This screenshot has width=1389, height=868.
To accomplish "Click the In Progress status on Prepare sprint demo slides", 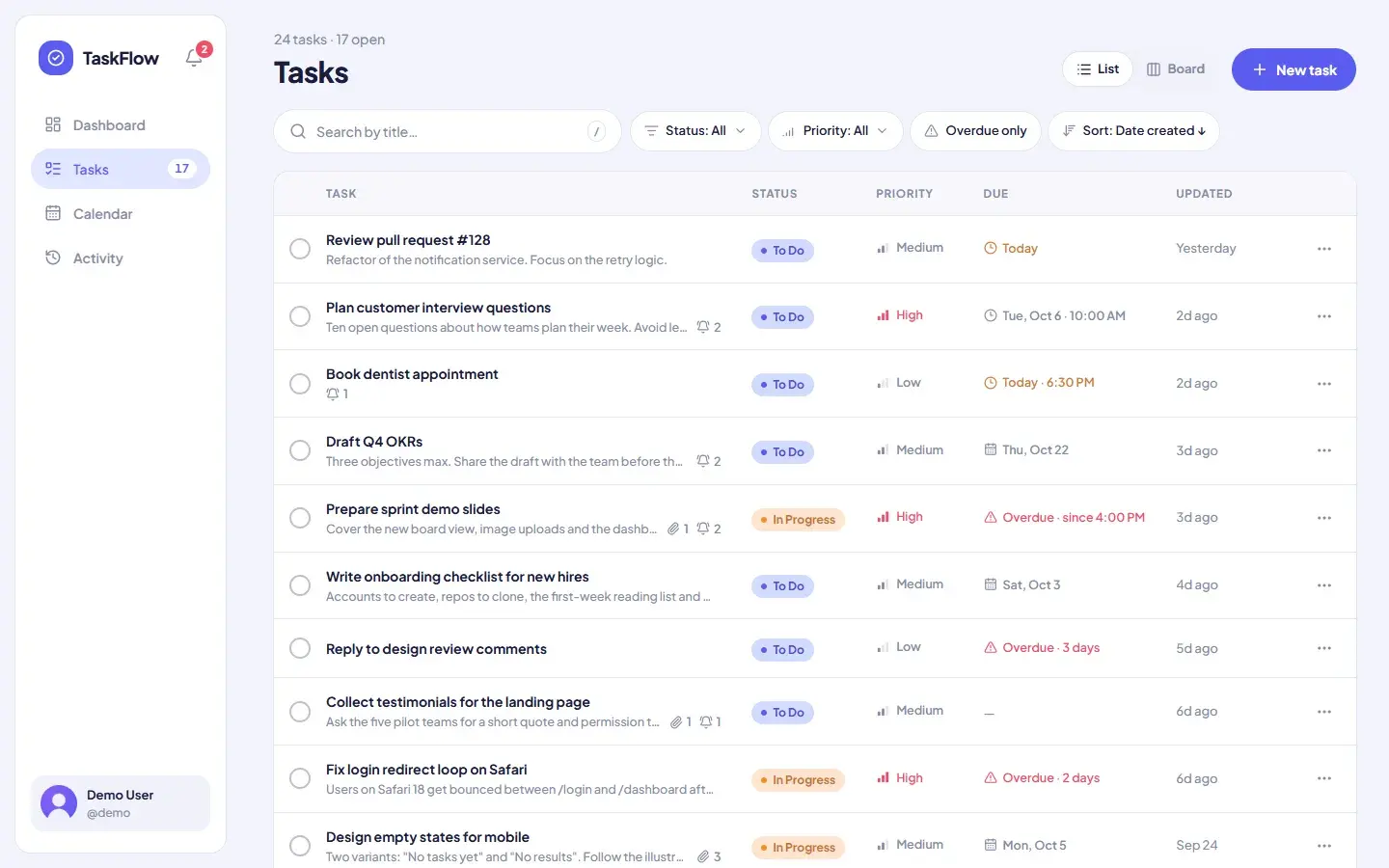I will (x=799, y=520).
